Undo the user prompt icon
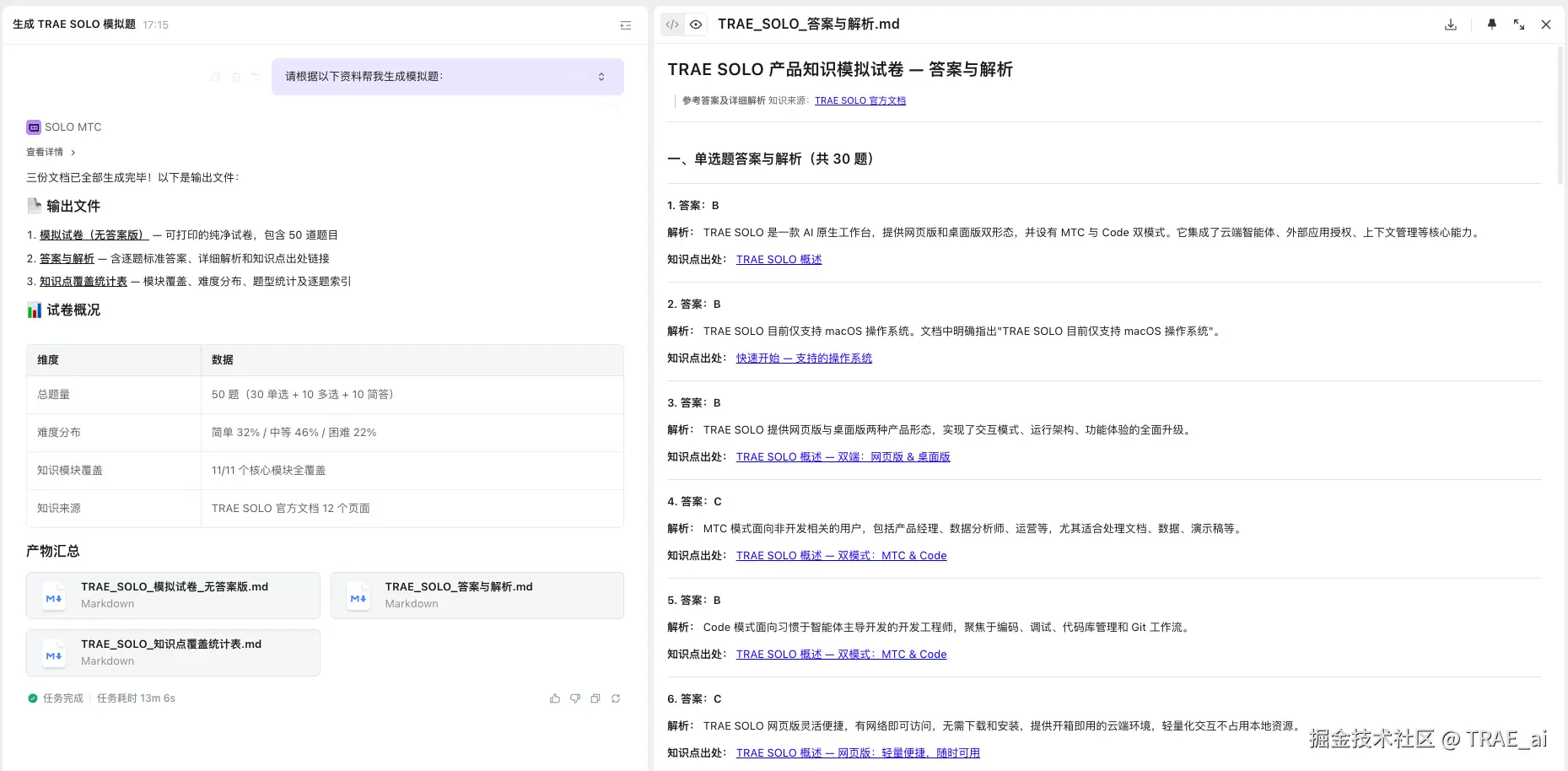Screen dimensions: 1568x771 coord(256,77)
